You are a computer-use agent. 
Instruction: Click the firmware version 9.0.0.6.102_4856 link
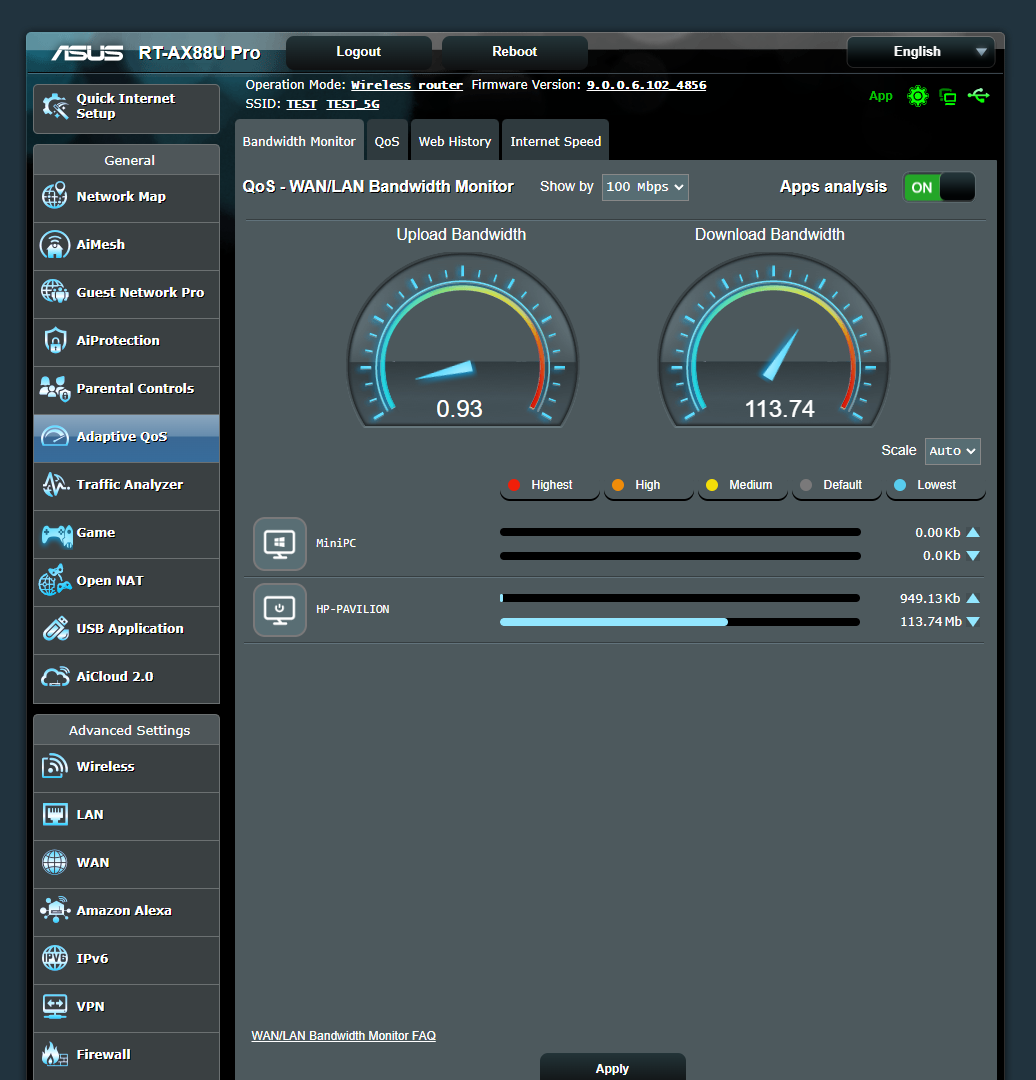(646, 85)
